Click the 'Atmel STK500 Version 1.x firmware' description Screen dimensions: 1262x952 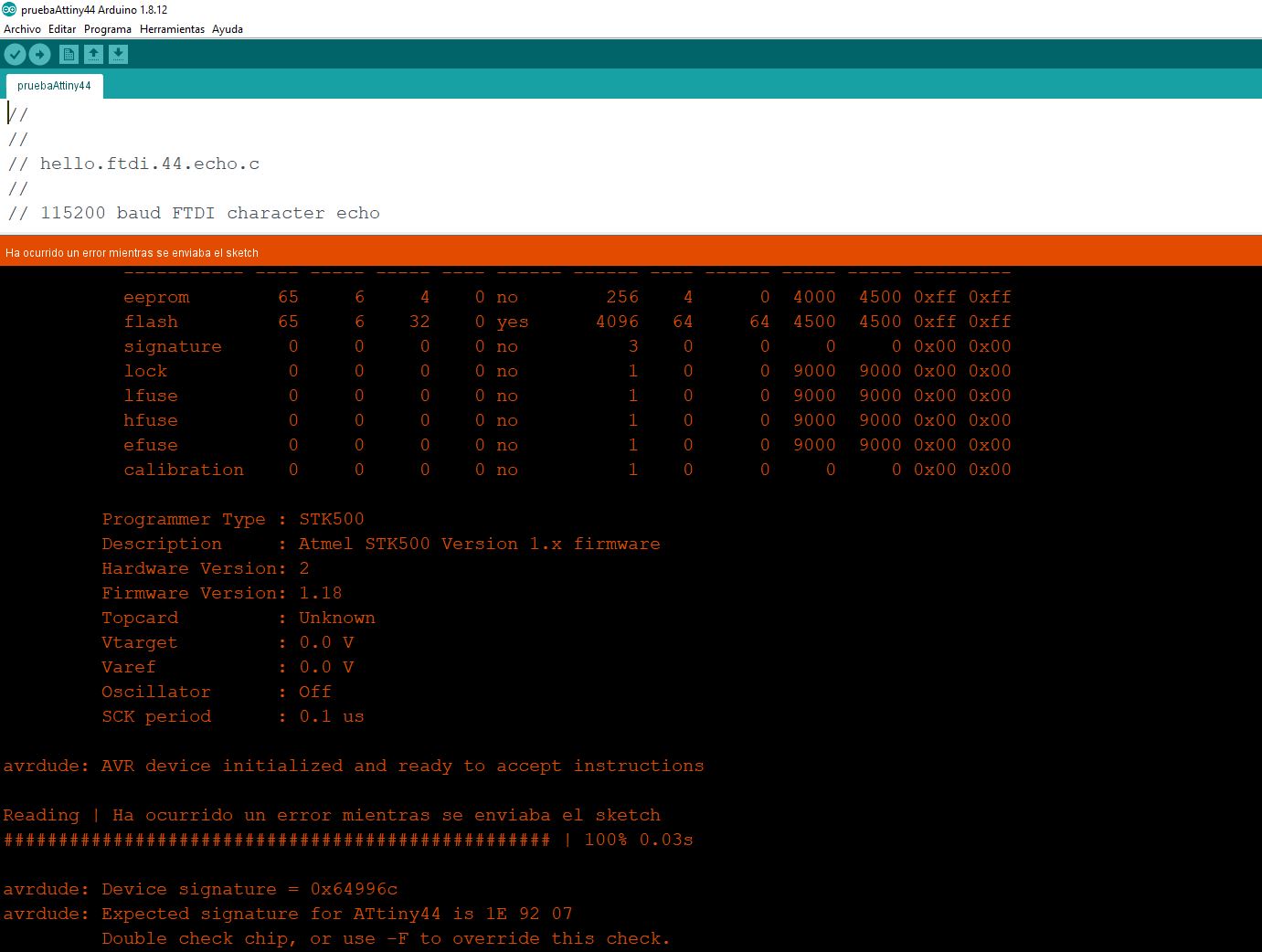coord(480,544)
